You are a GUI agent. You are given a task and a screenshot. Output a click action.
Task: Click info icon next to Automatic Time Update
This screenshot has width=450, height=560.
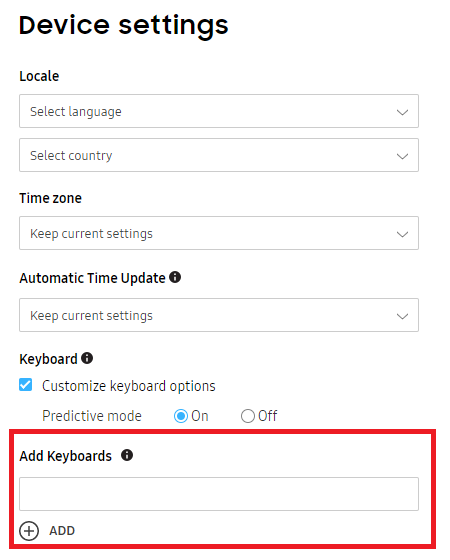[x=175, y=277]
